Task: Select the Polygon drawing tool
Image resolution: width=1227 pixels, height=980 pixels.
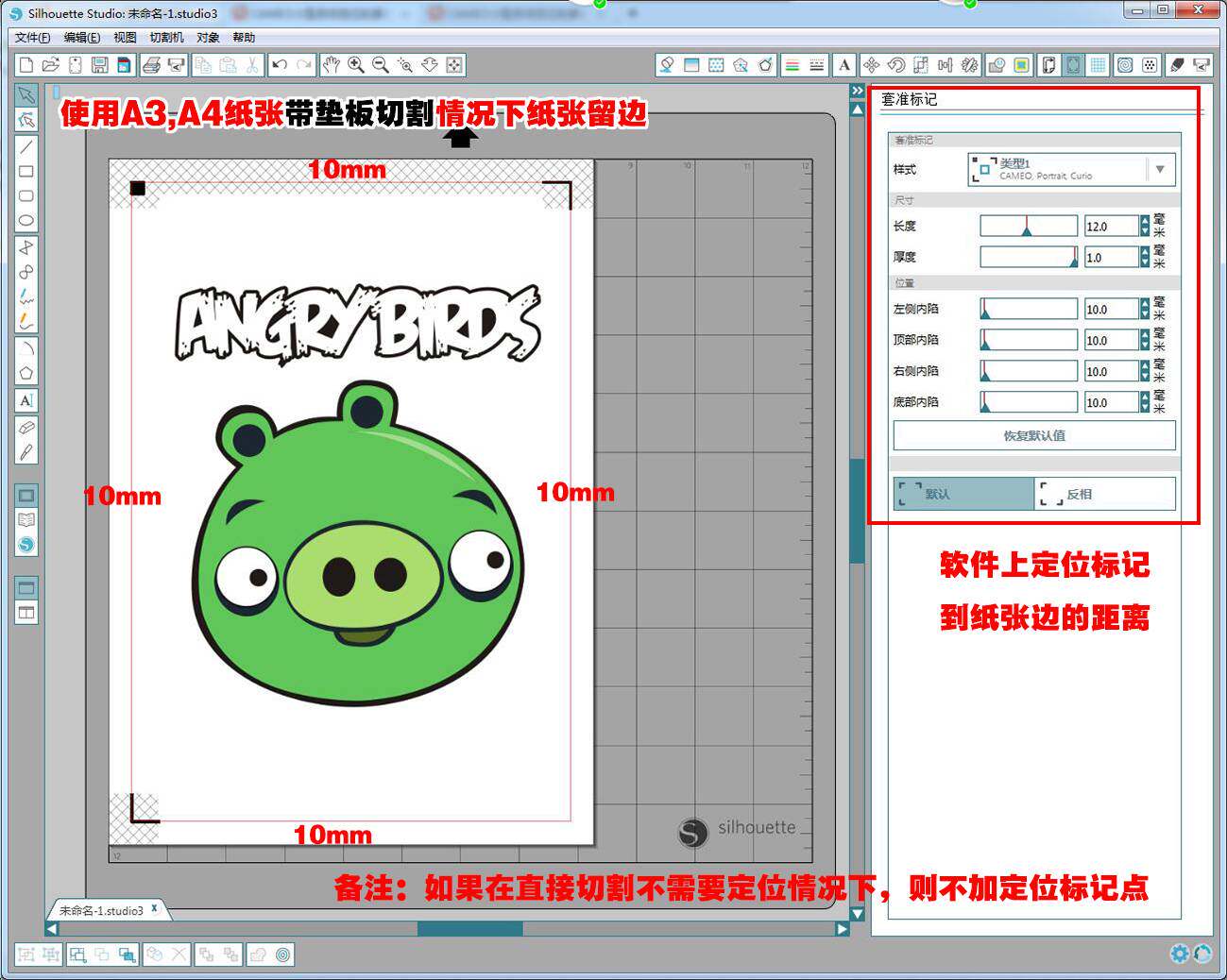Action: tap(26, 373)
